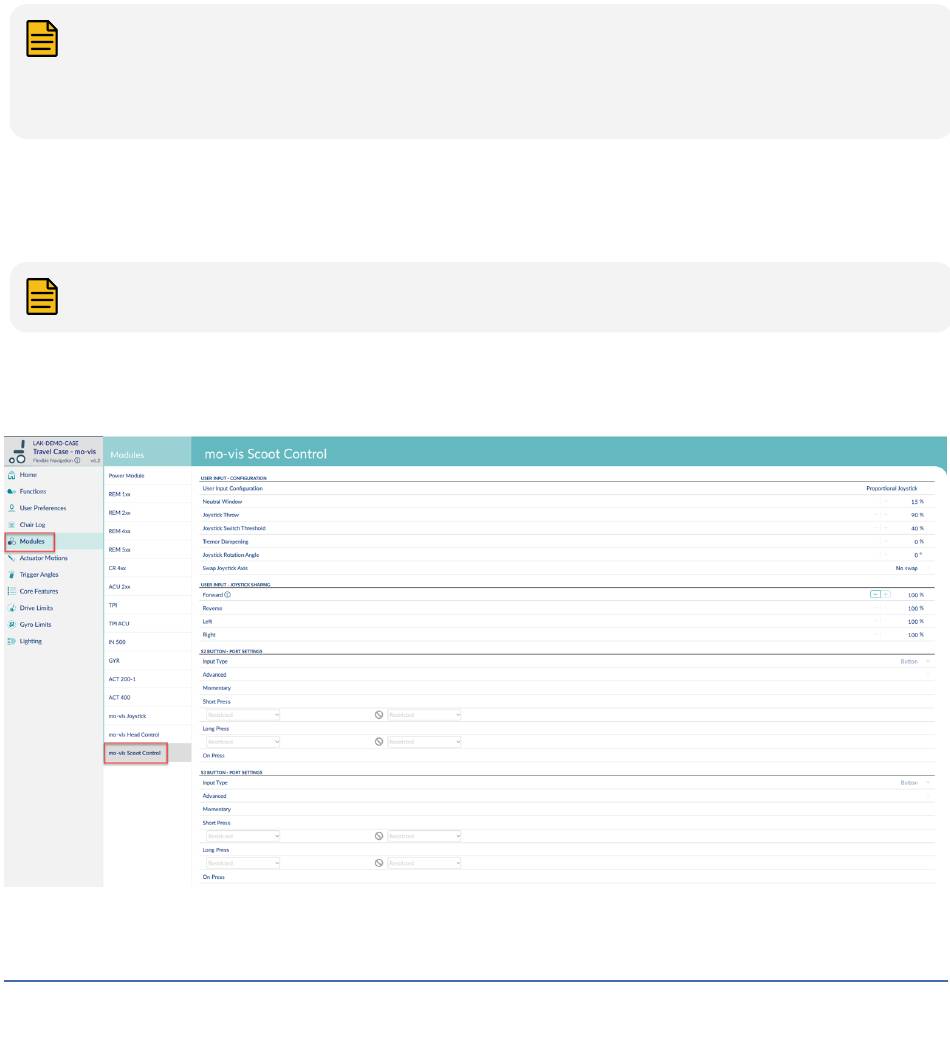Select the TPI module
The image size is (950, 1045).
tap(147, 606)
